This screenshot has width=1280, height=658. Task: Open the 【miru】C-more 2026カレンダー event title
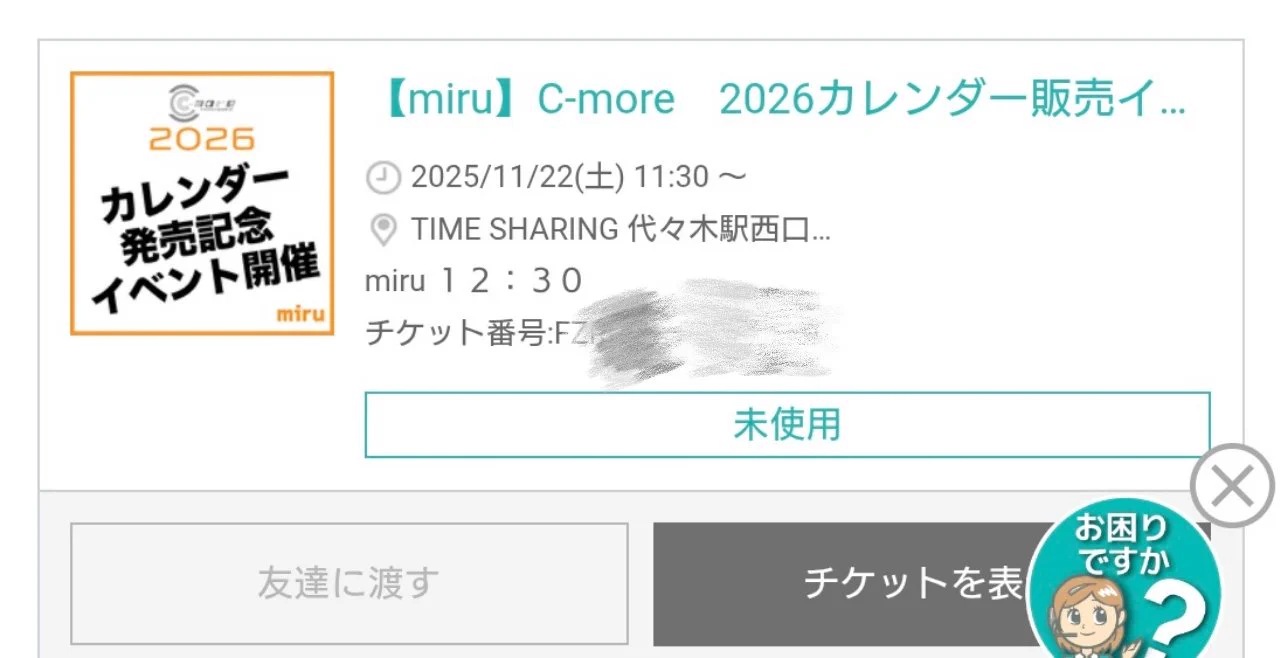point(784,100)
